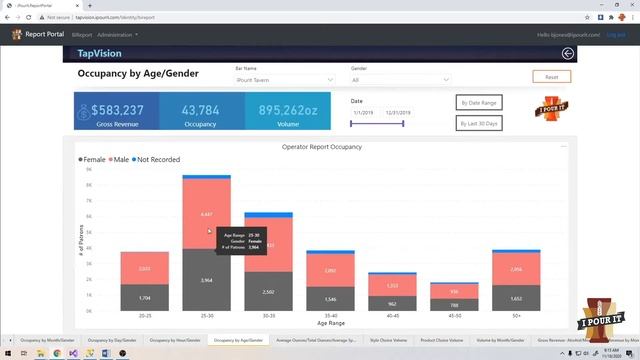Screen dimensions: 640x360
Task: Click the Volume 895,262oz card
Action: pyautogui.click(x=288, y=111)
